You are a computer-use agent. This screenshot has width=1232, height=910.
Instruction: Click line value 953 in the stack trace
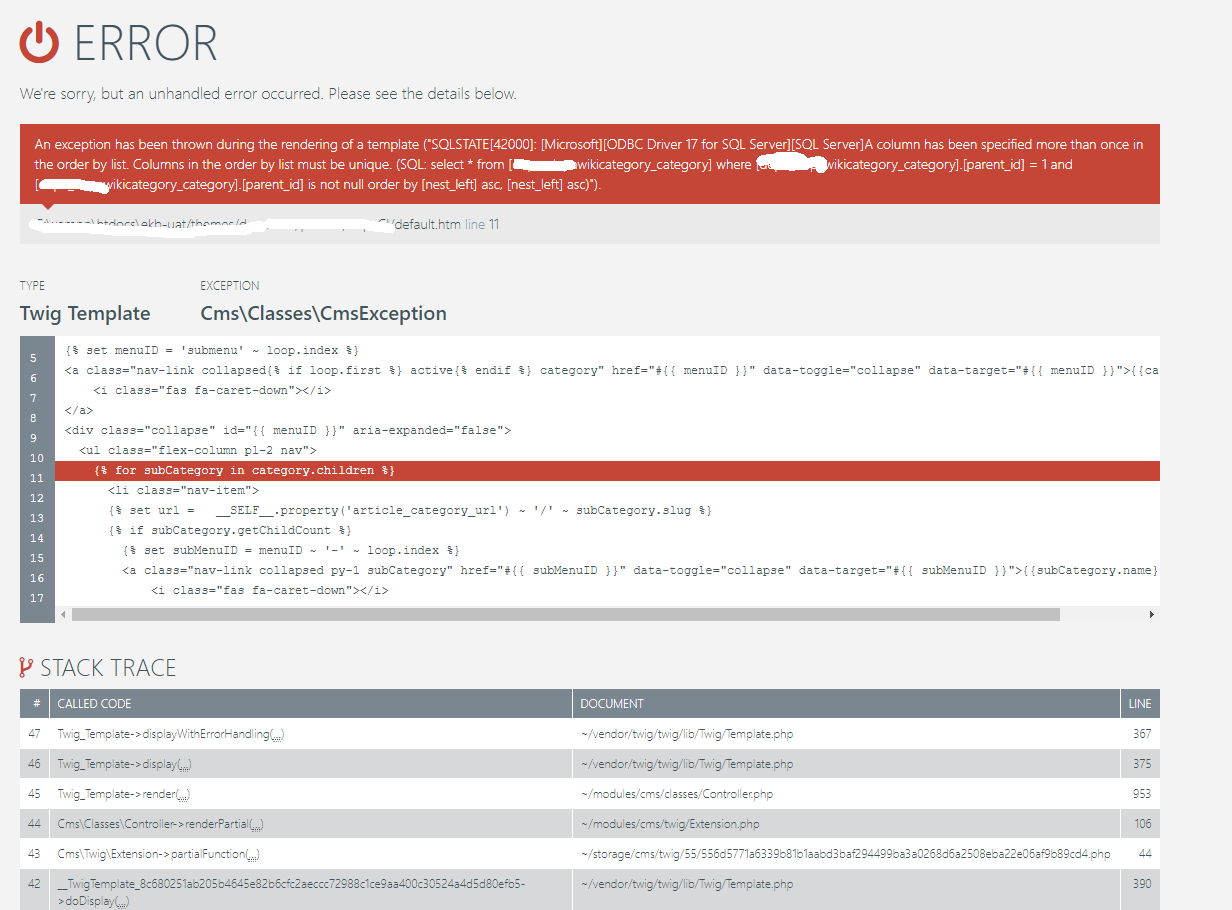point(1142,794)
